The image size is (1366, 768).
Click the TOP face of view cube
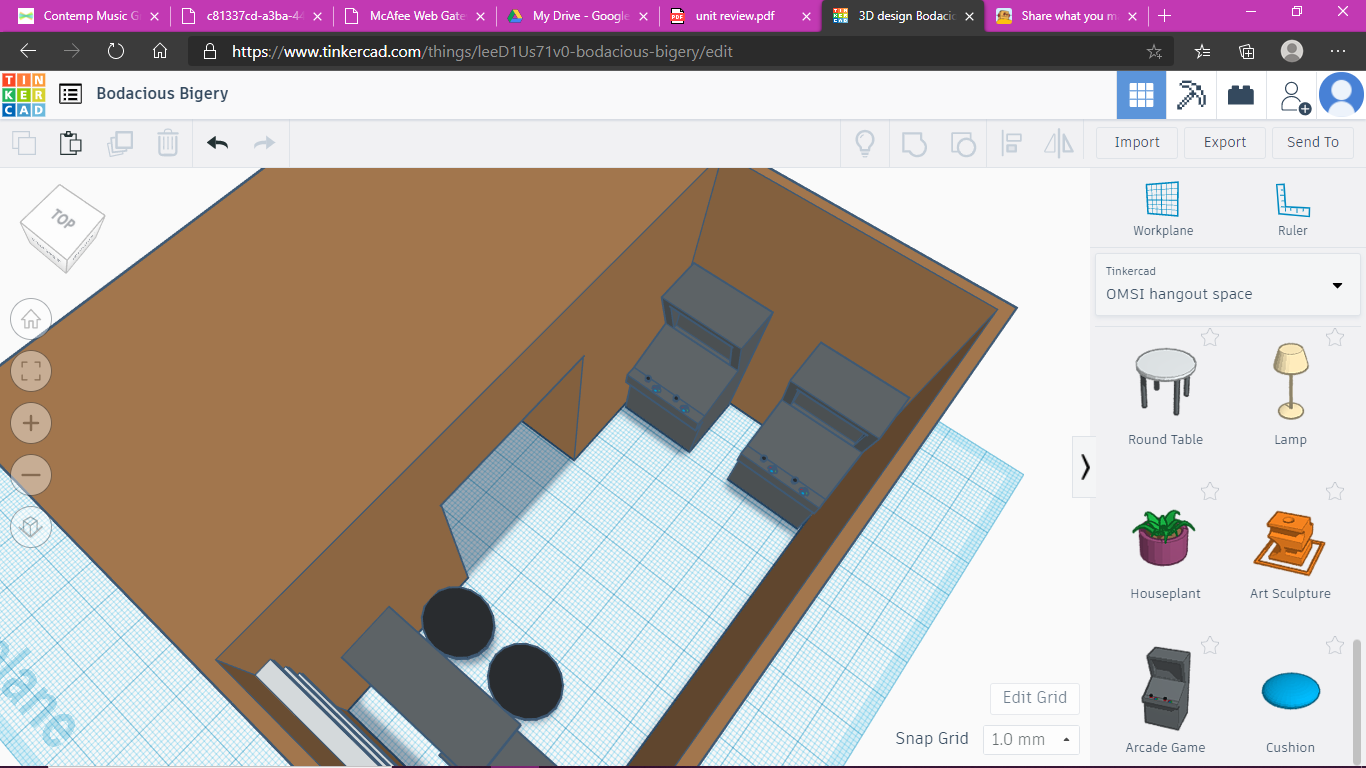point(63,219)
